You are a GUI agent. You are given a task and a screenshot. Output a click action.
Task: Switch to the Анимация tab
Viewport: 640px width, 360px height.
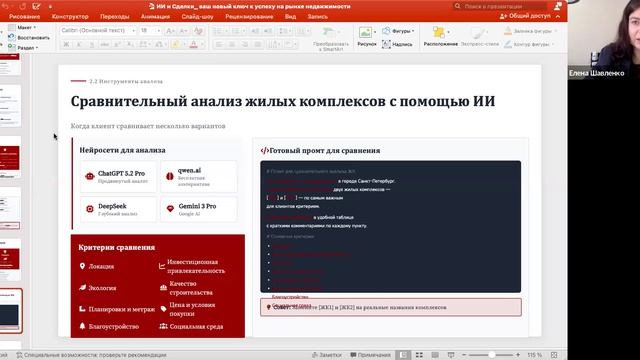(x=155, y=17)
